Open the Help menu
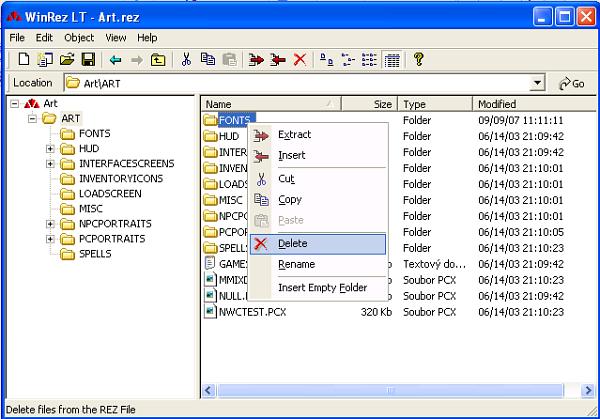 [147, 37]
